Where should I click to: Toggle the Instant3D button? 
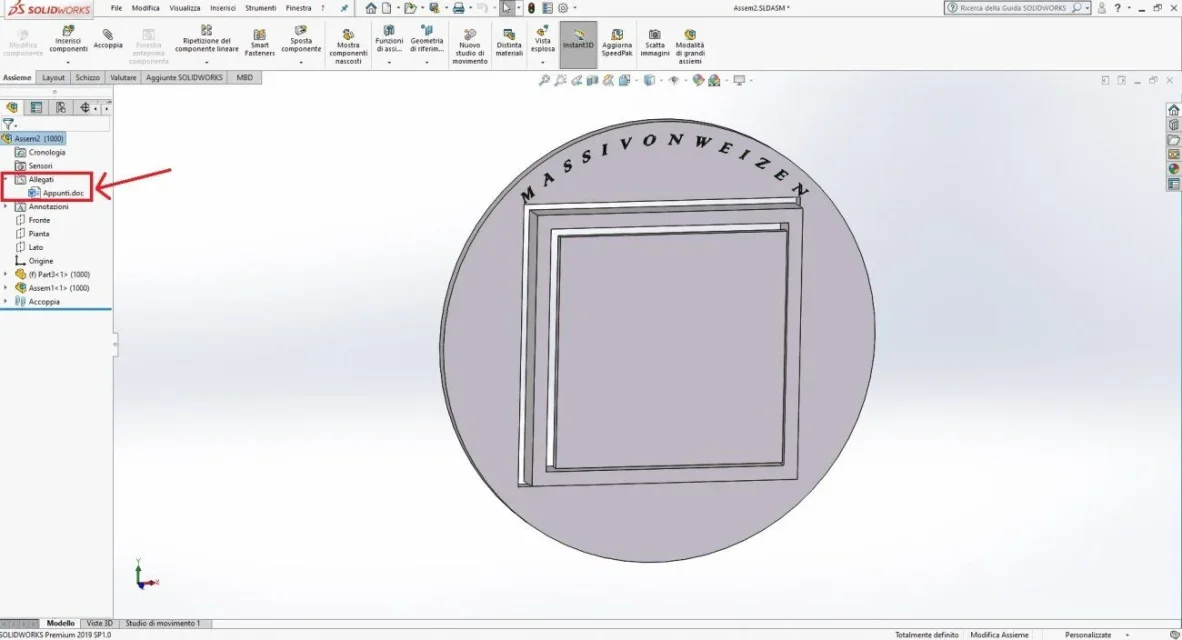pyautogui.click(x=578, y=44)
